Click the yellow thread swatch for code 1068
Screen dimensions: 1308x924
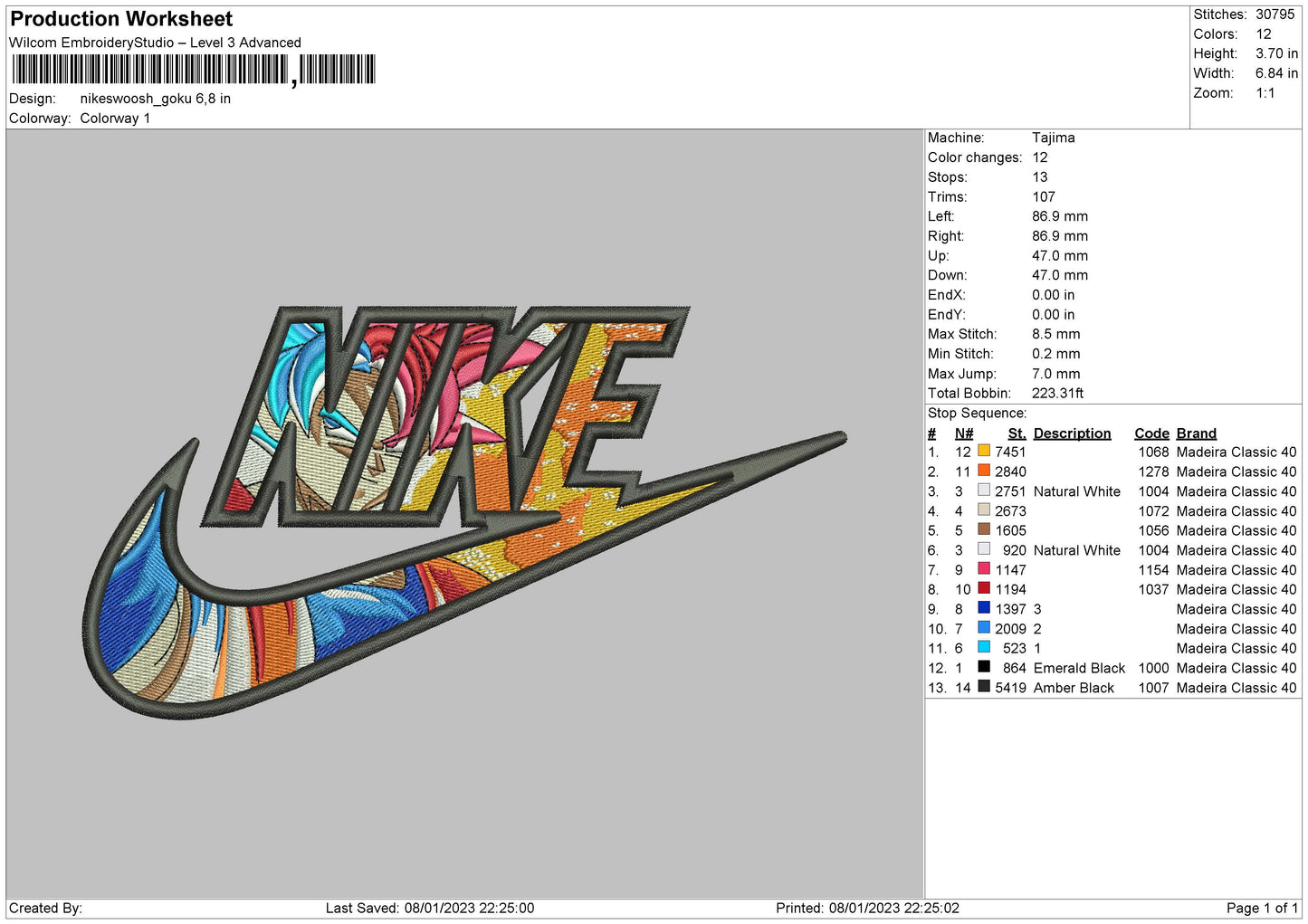pos(984,452)
